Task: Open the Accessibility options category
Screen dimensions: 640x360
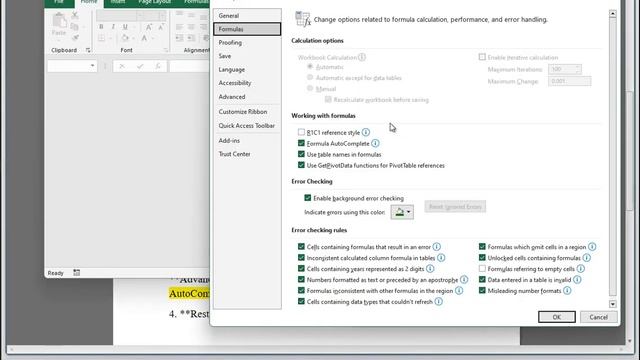Action: (x=247, y=83)
